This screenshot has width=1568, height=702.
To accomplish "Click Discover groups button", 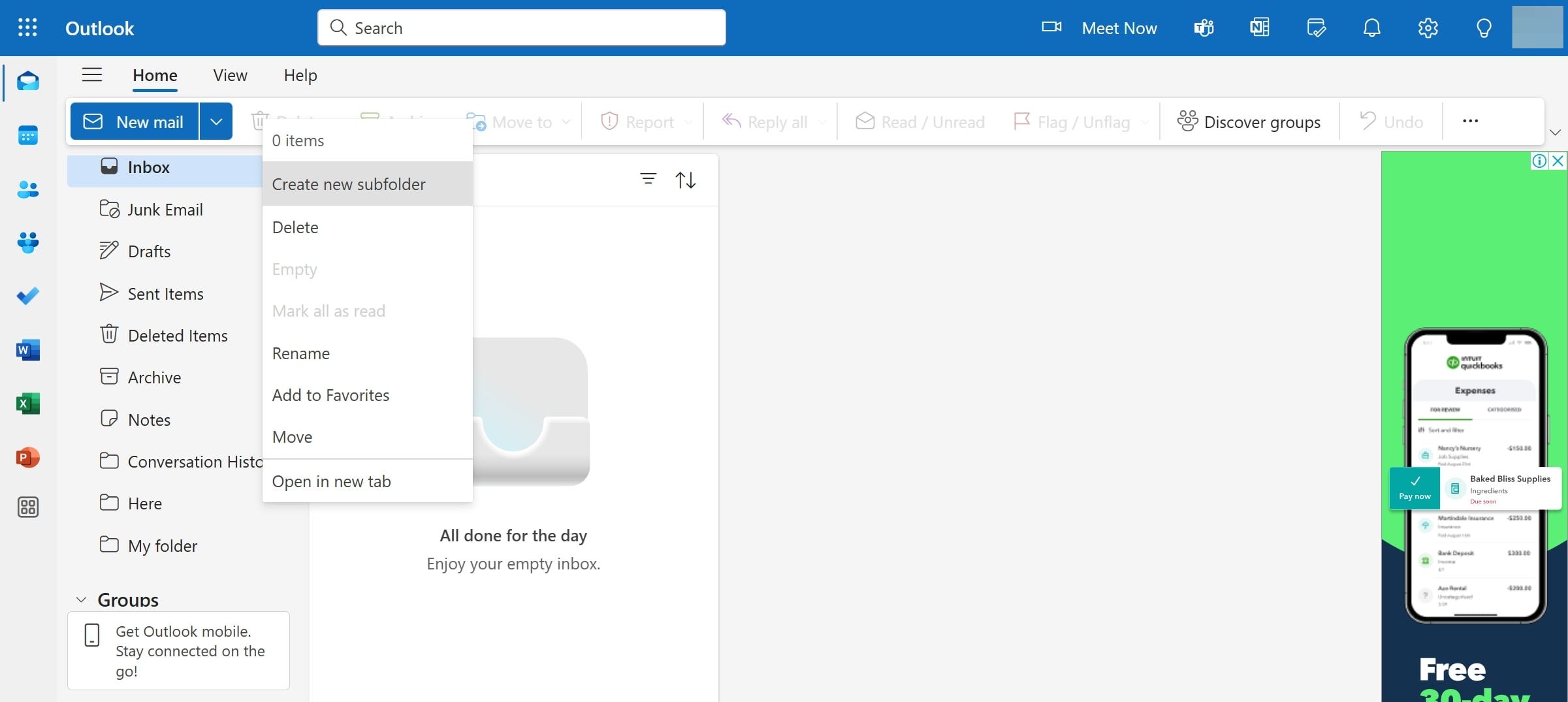I will coord(1248,121).
